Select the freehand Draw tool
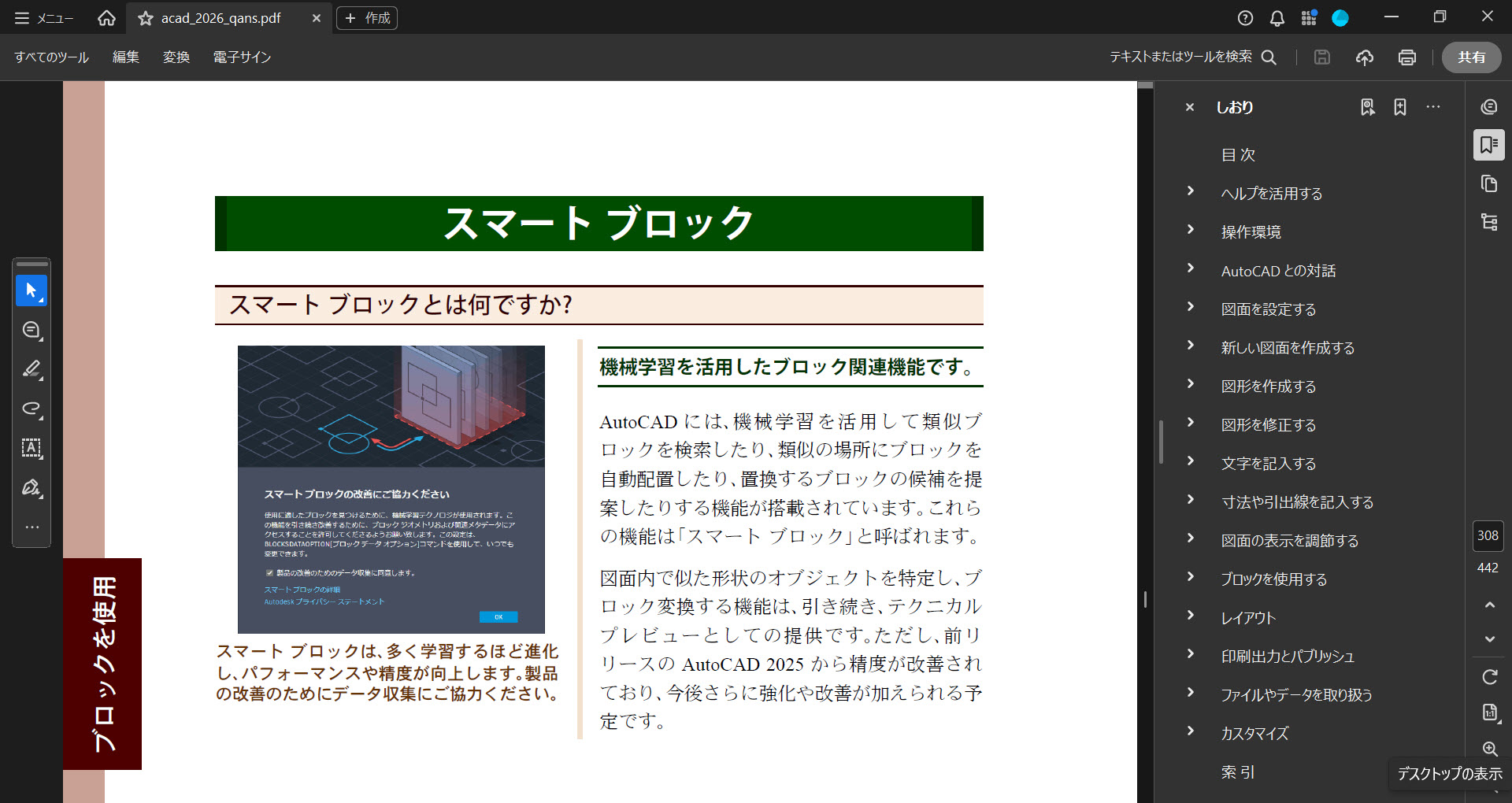 click(x=31, y=409)
